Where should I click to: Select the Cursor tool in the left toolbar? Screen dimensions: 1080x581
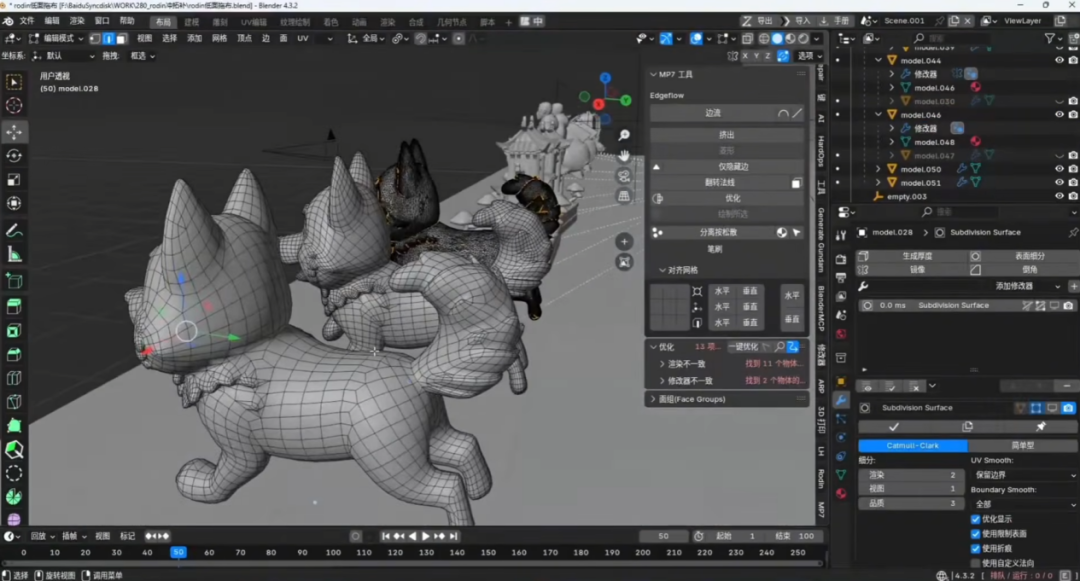pyautogui.click(x=14, y=105)
